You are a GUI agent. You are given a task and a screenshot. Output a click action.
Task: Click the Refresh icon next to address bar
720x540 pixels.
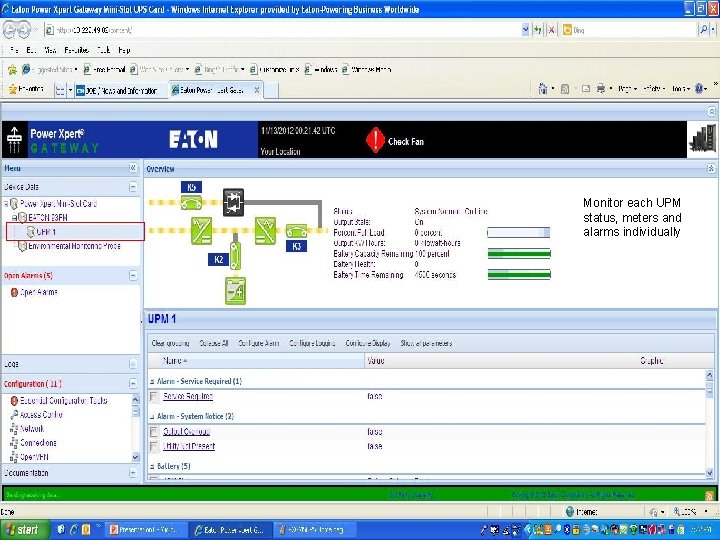point(538,30)
